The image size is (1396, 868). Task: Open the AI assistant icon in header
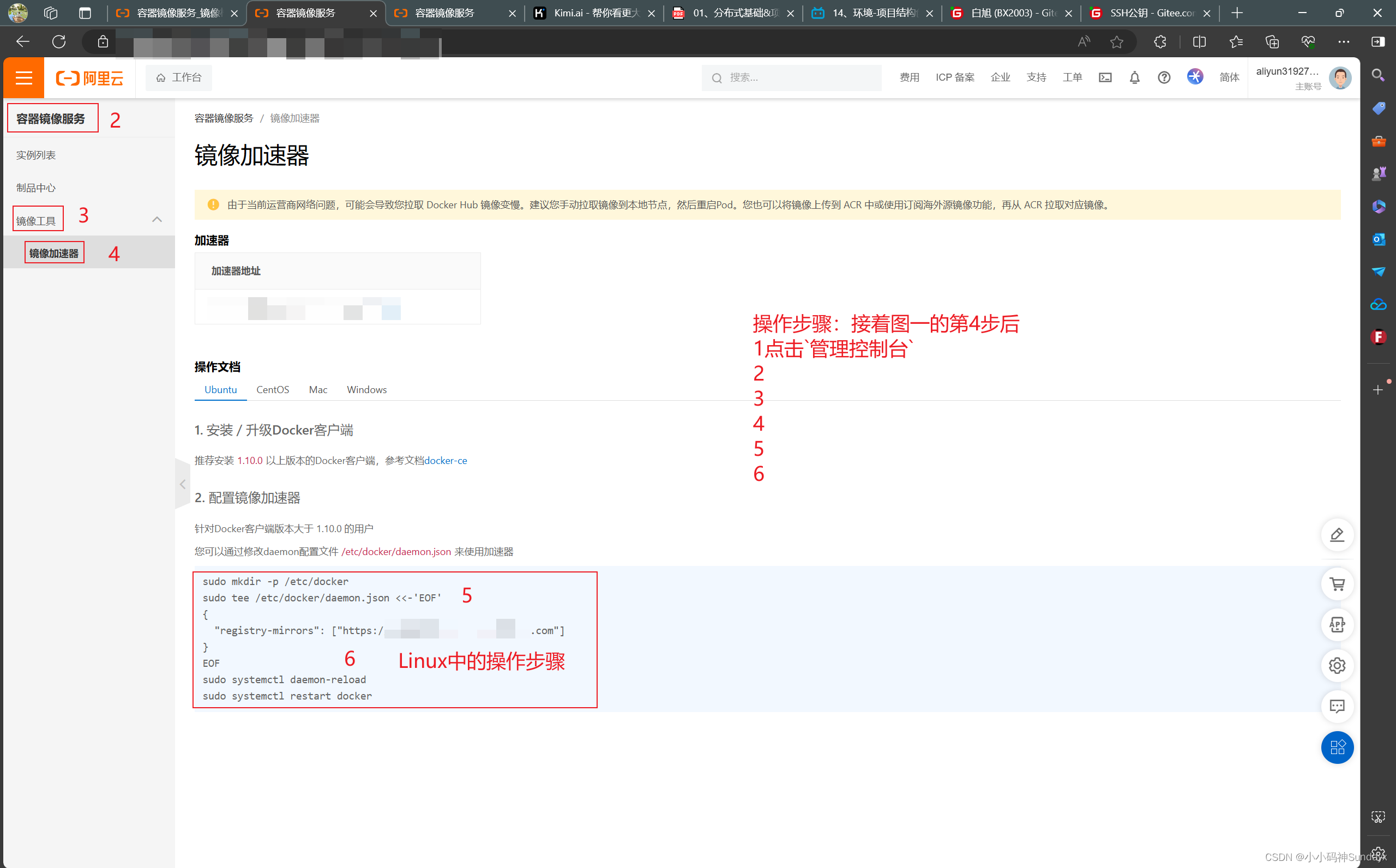[x=1195, y=76]
